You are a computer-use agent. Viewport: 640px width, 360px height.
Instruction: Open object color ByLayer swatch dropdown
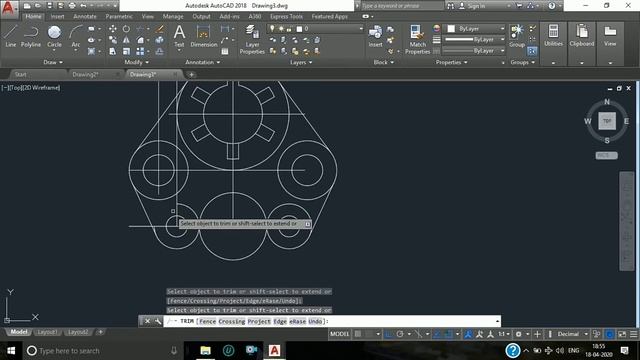click(x=474, y=29)
